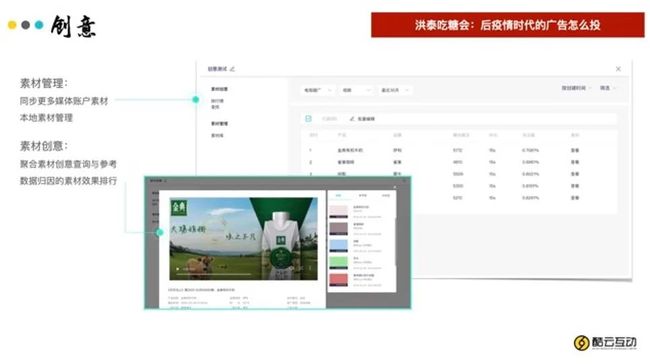Click the percentage value in table row 1
Screen dimensions: 650x364
point(530,150)
